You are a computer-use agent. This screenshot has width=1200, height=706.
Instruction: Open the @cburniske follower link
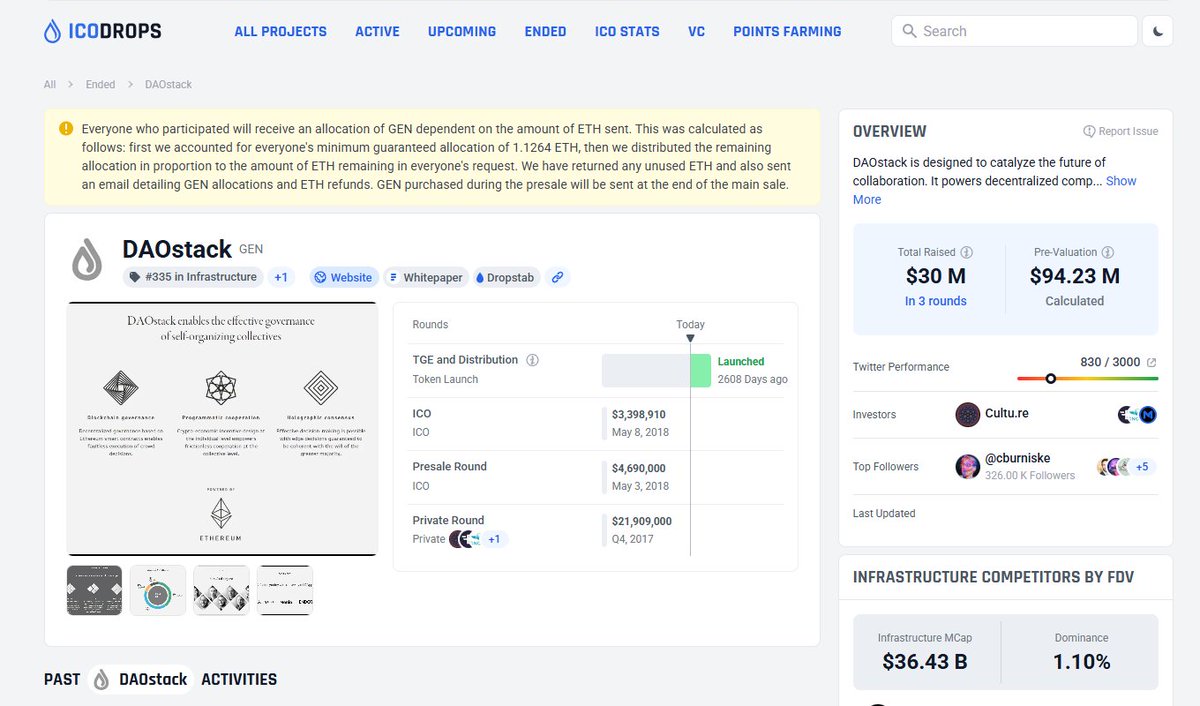pos(1018,459)
